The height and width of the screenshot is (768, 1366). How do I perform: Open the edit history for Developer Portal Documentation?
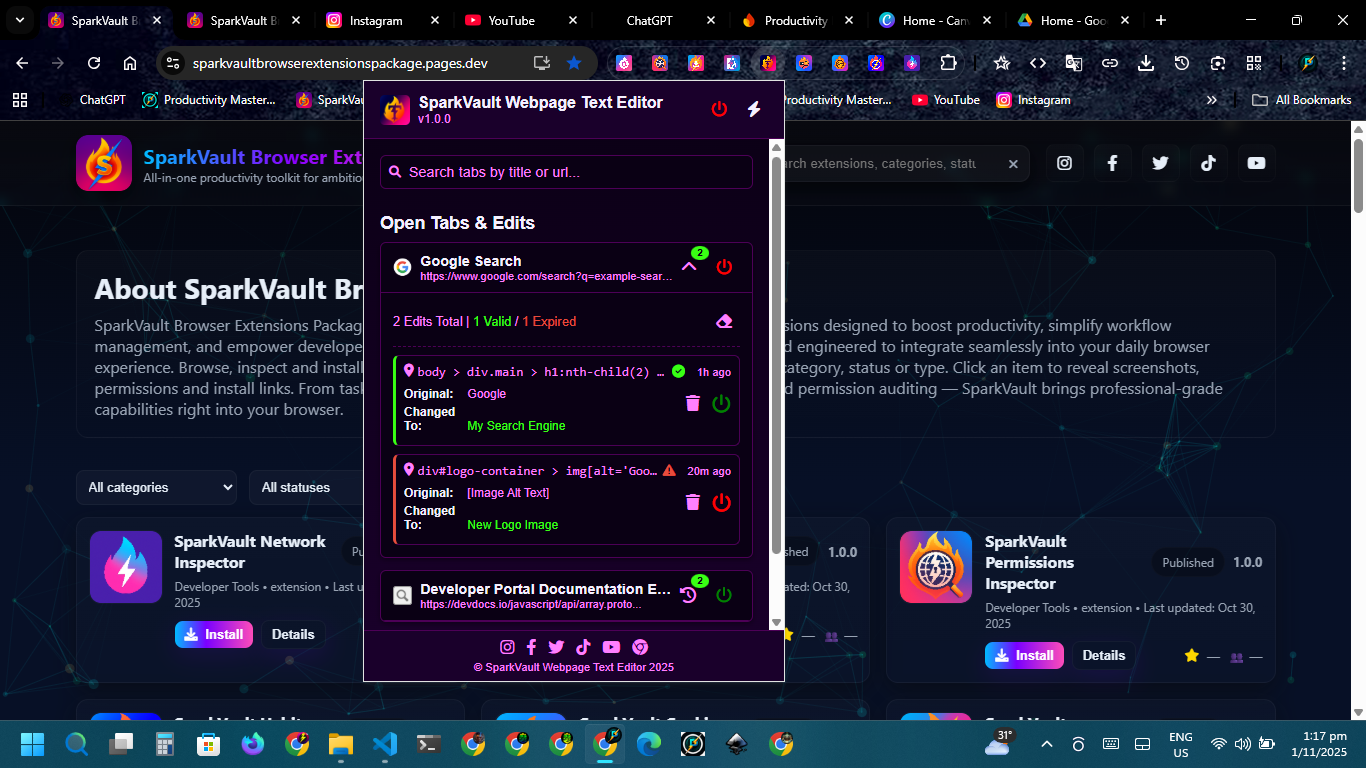point(688,595)
